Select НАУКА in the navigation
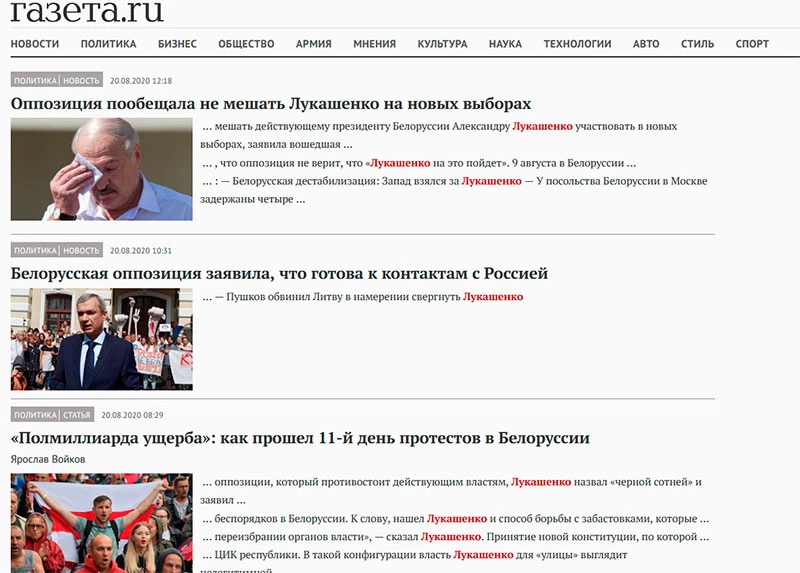This screenshot has width=800, height=573. click(x=505, y=44)
